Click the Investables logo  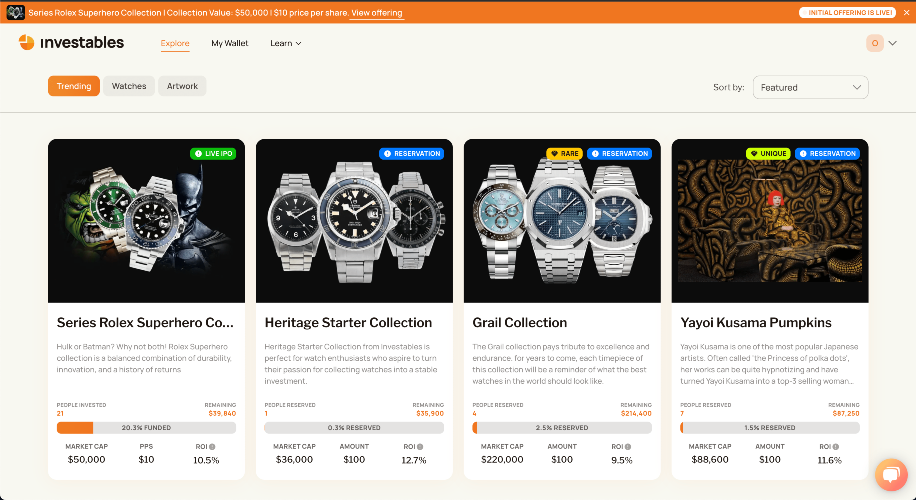71,43
